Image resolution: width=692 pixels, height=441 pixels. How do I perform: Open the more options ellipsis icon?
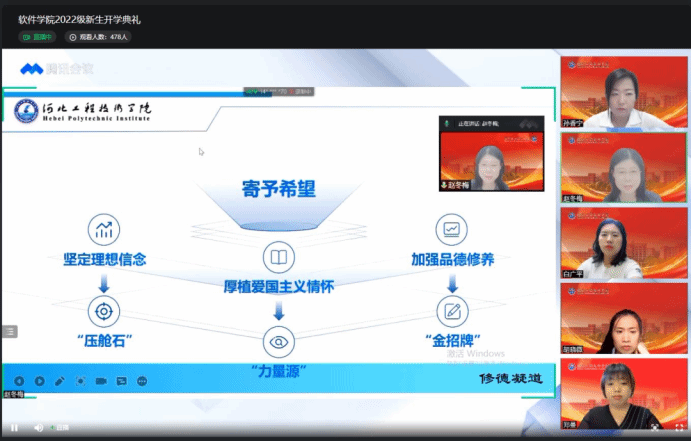(142, 381)
